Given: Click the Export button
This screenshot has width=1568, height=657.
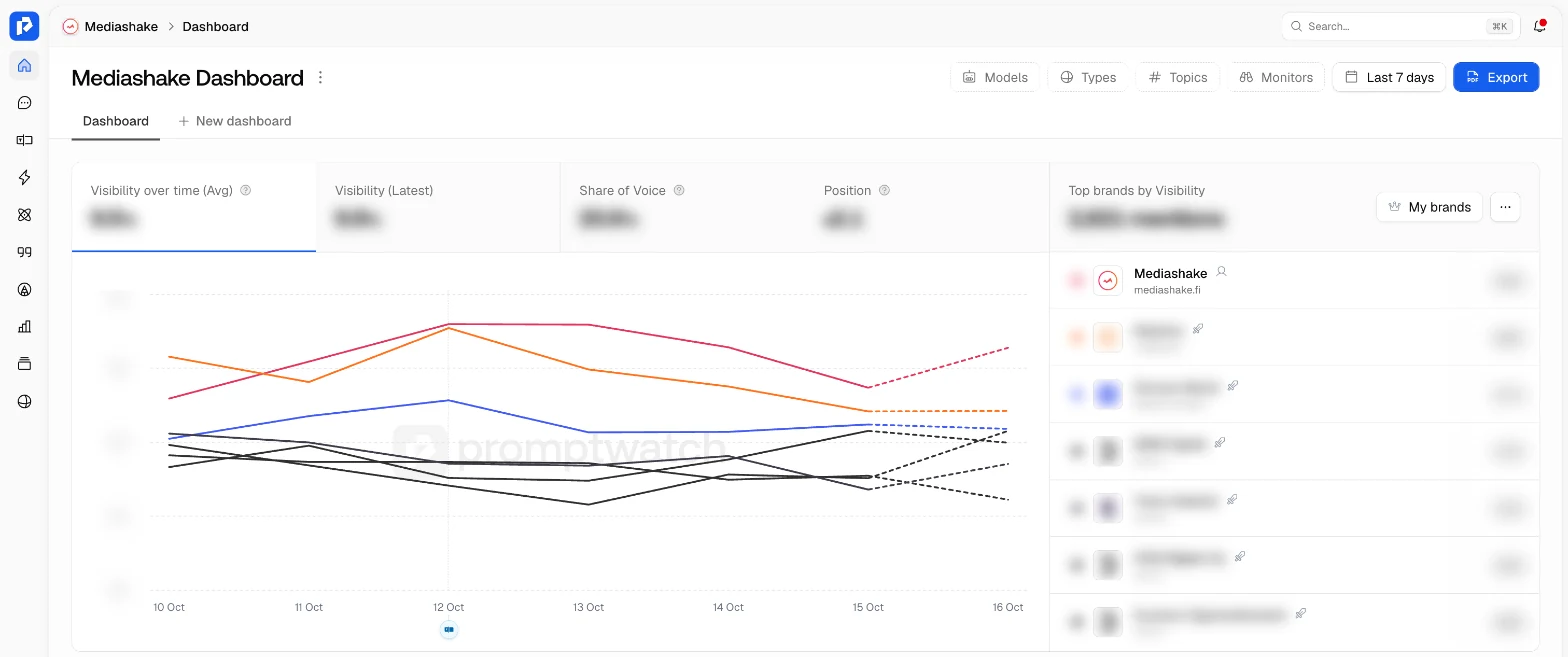Looking at the screenshot, I should [1496, 77].
